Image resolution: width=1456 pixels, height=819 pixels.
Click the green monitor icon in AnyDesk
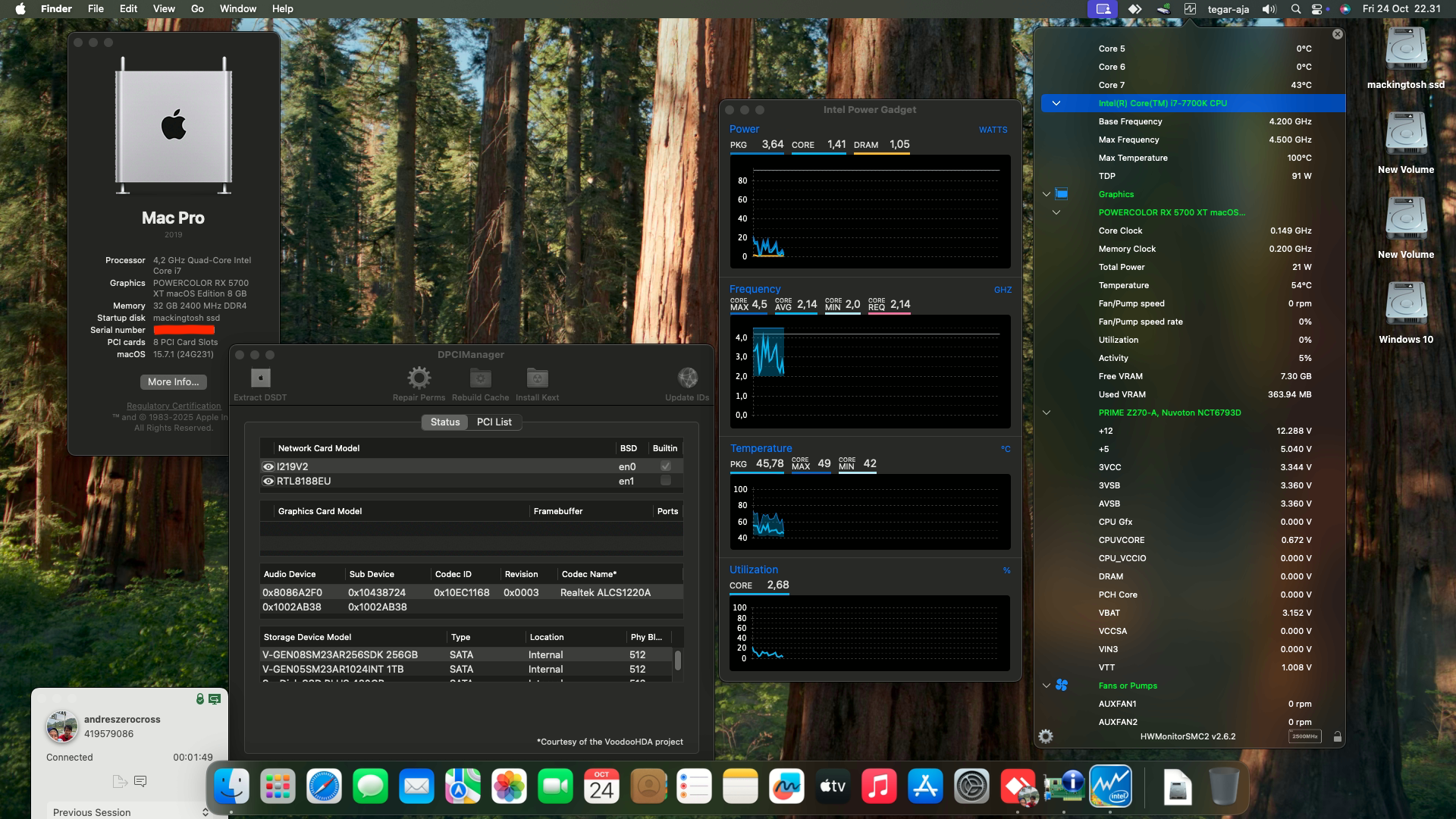point(215,699)
